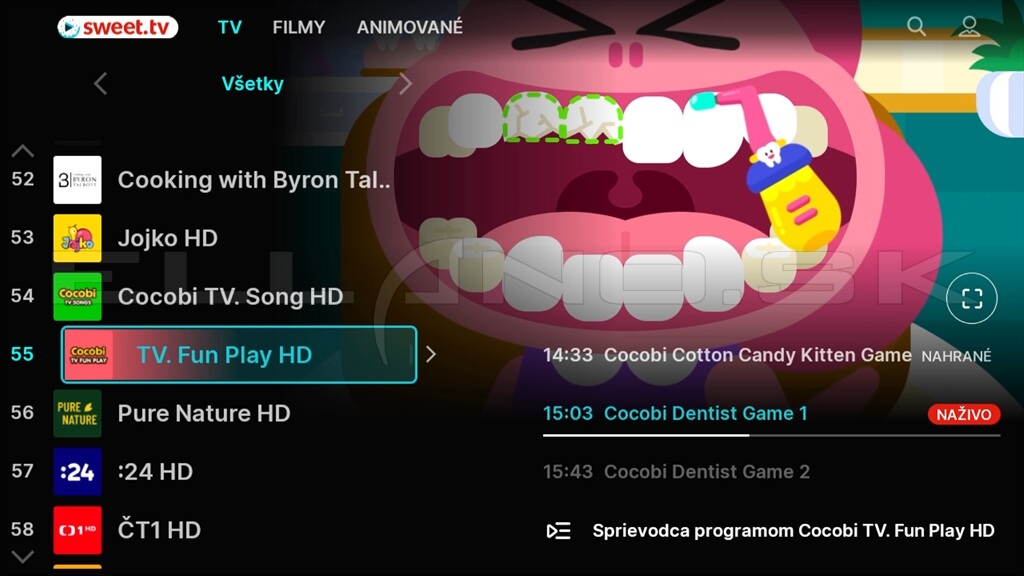
Task: Select the ČT1 HD channel logo
Action: coord(77,530)
